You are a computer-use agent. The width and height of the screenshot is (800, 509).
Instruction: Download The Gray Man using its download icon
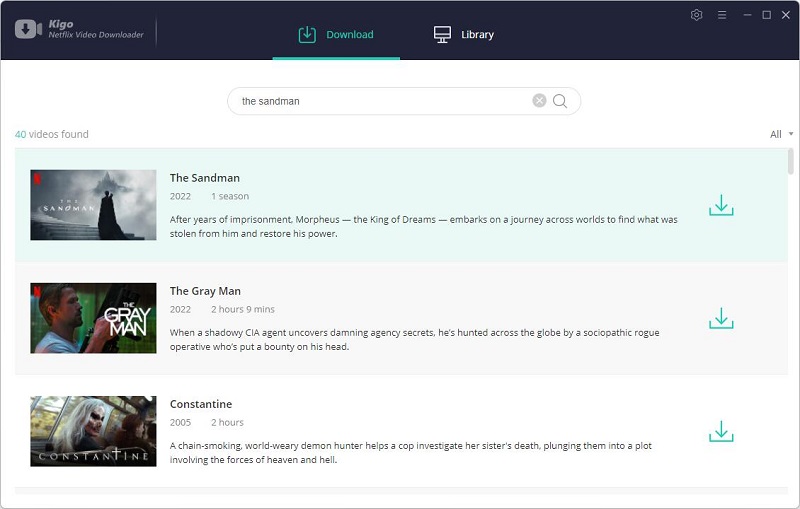click(x=721, y=318)
